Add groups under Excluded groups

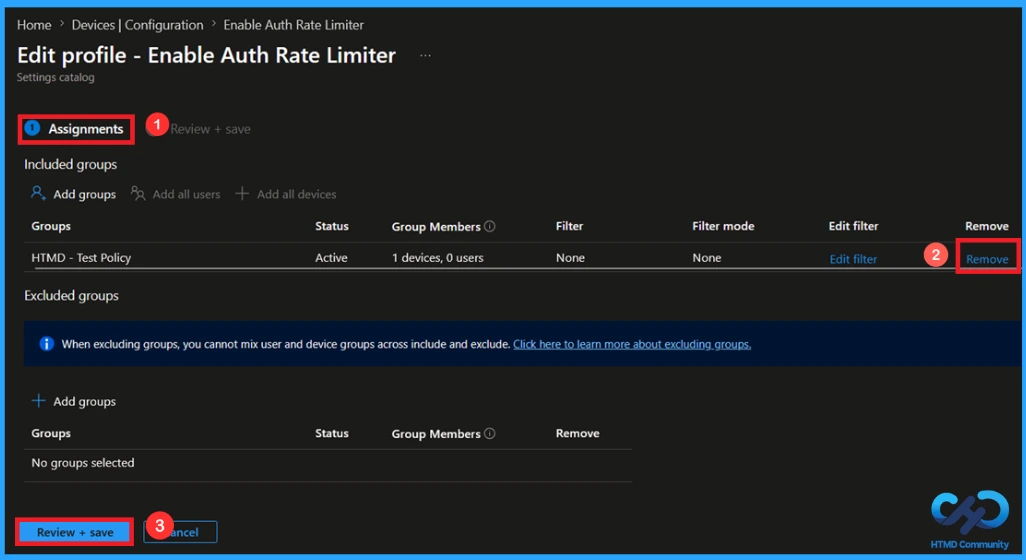(x=84, y=402)
